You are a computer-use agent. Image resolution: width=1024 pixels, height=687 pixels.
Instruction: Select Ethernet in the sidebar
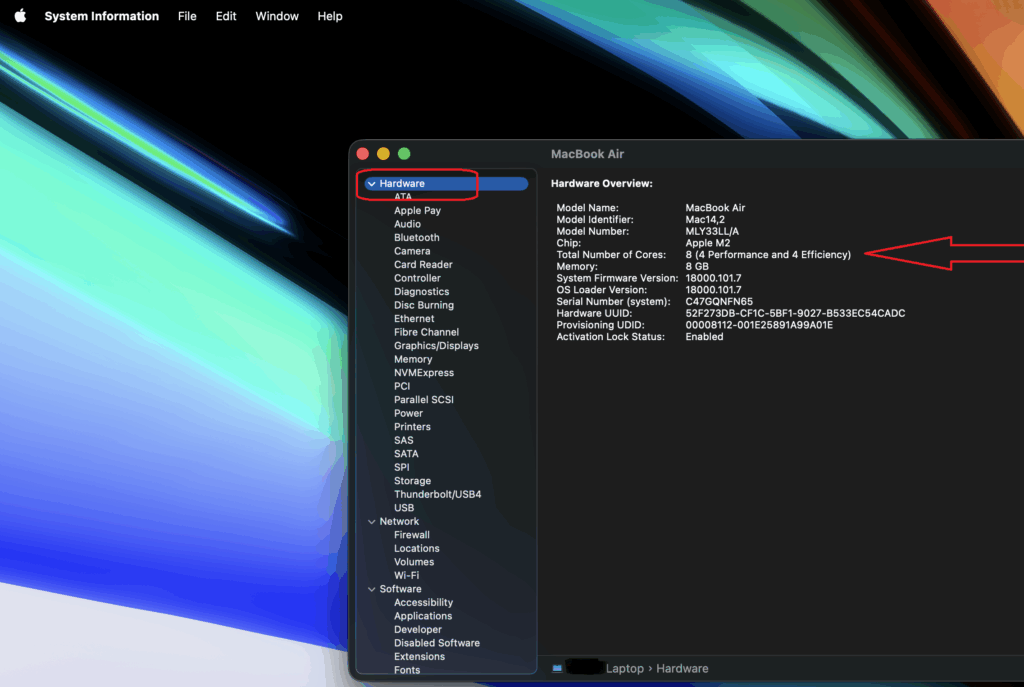(x=414, y=319)
